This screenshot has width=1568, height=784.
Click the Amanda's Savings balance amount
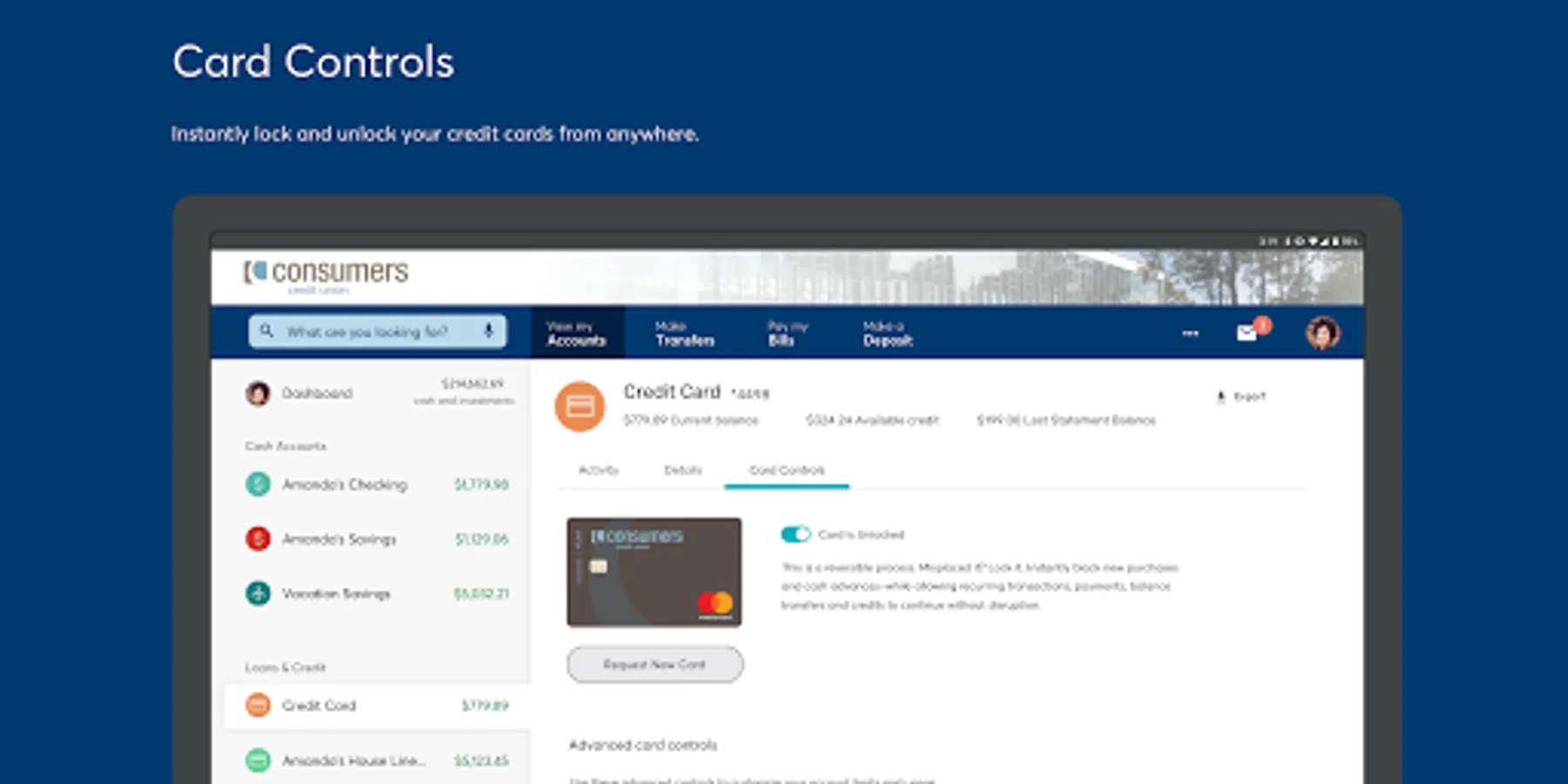(x=482, y=539)
